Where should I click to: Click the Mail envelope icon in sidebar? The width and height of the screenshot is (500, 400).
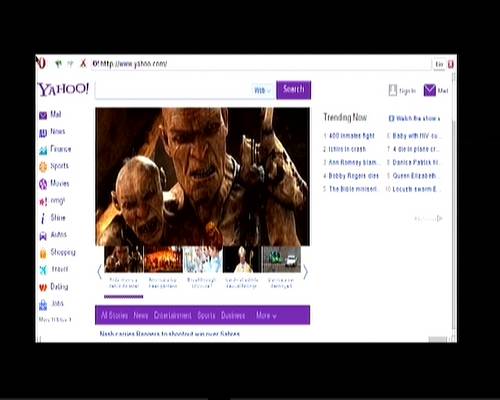pyautogui.click(x=43, y=115)
